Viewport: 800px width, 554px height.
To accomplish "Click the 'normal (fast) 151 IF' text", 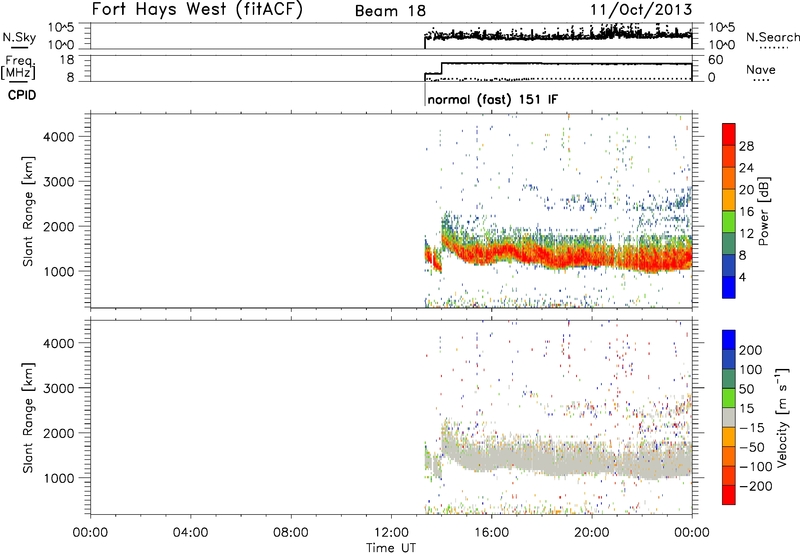I will (x=492, y=99).
